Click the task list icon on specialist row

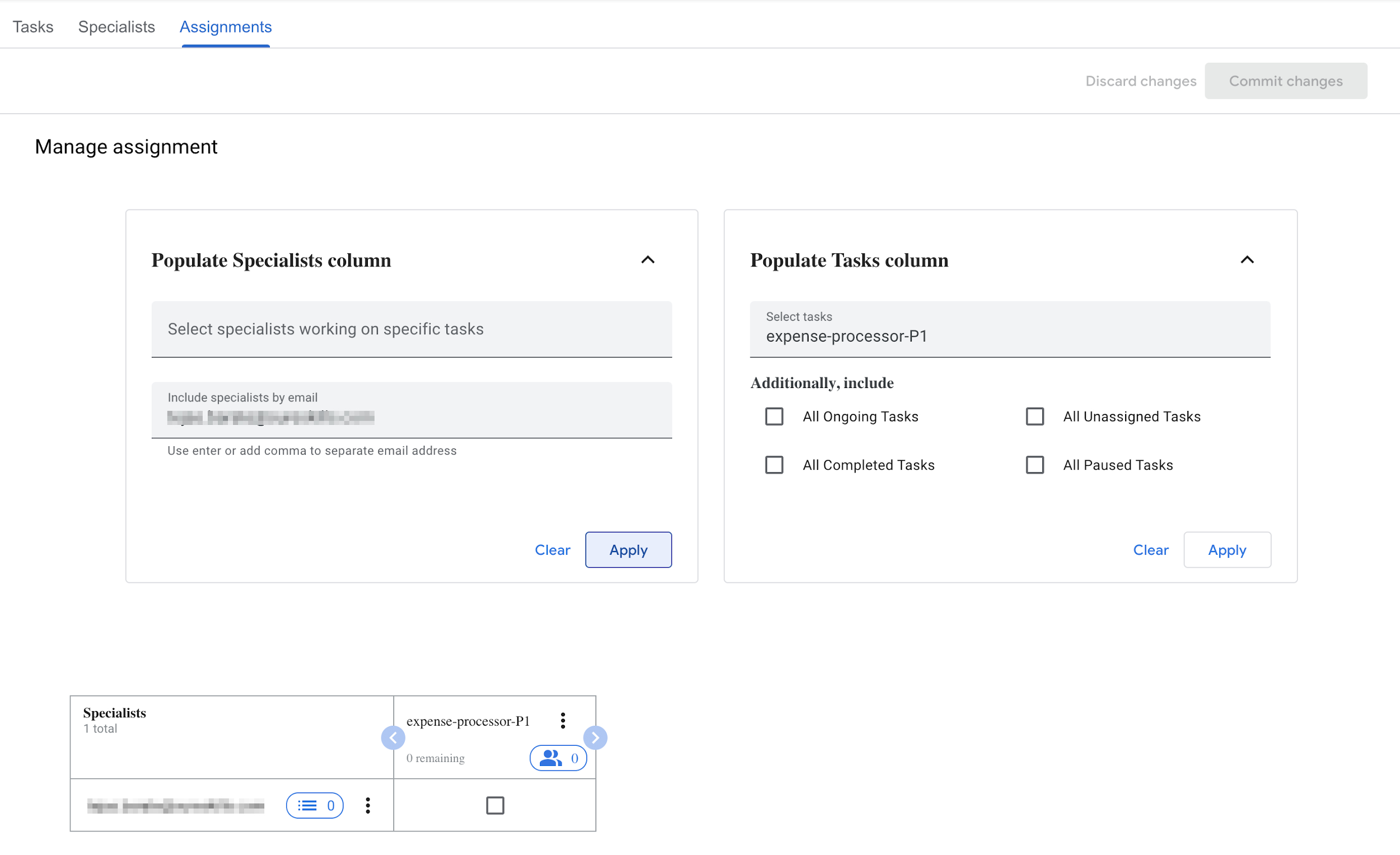[311, 805]
